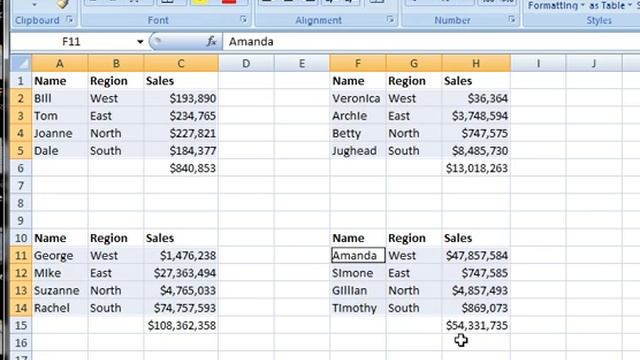The width and height of the screenshot is (640, 360).
Task: Select the $3,748,594 sales cell
Action: coord(476,116)
